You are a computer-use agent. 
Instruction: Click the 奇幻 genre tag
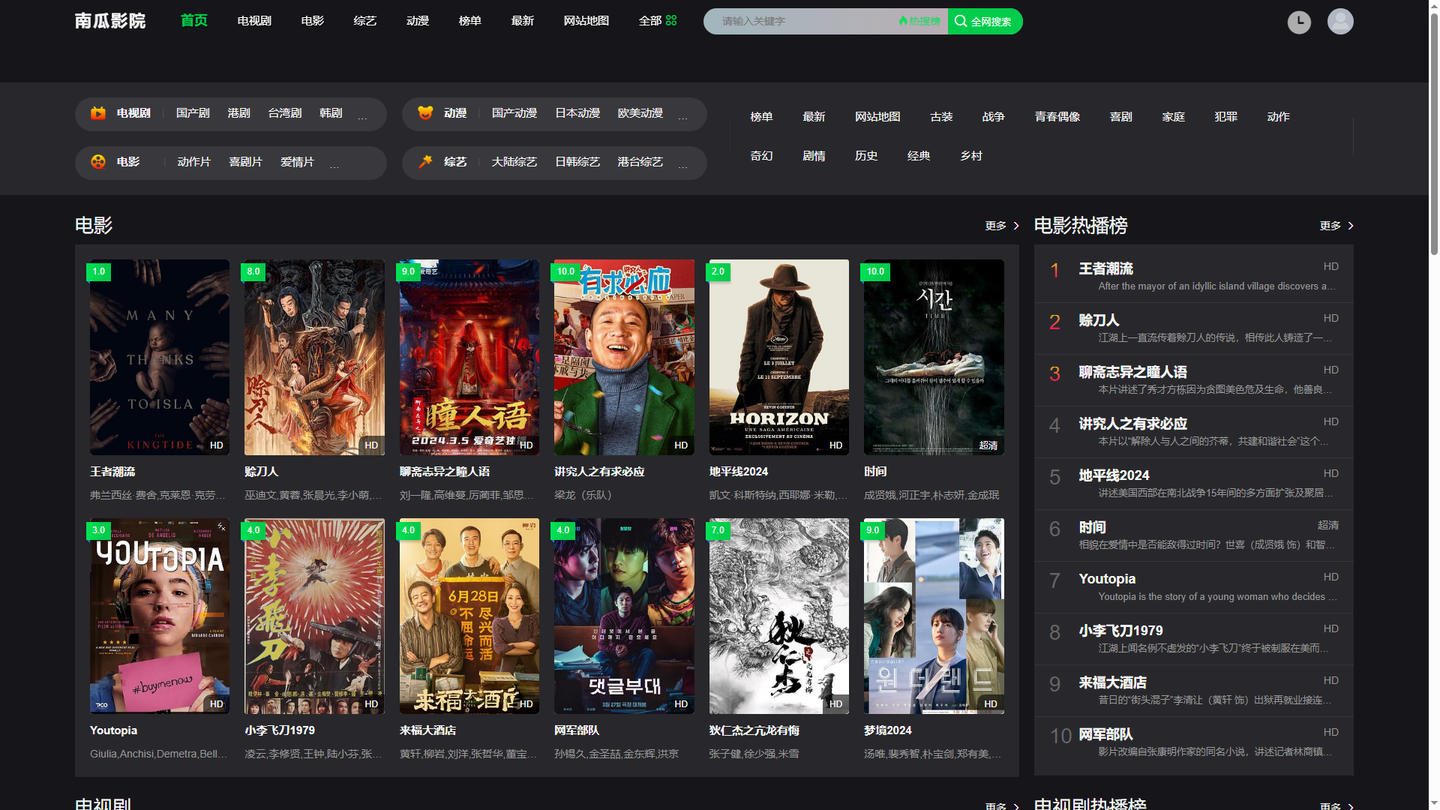coord(762,155)
